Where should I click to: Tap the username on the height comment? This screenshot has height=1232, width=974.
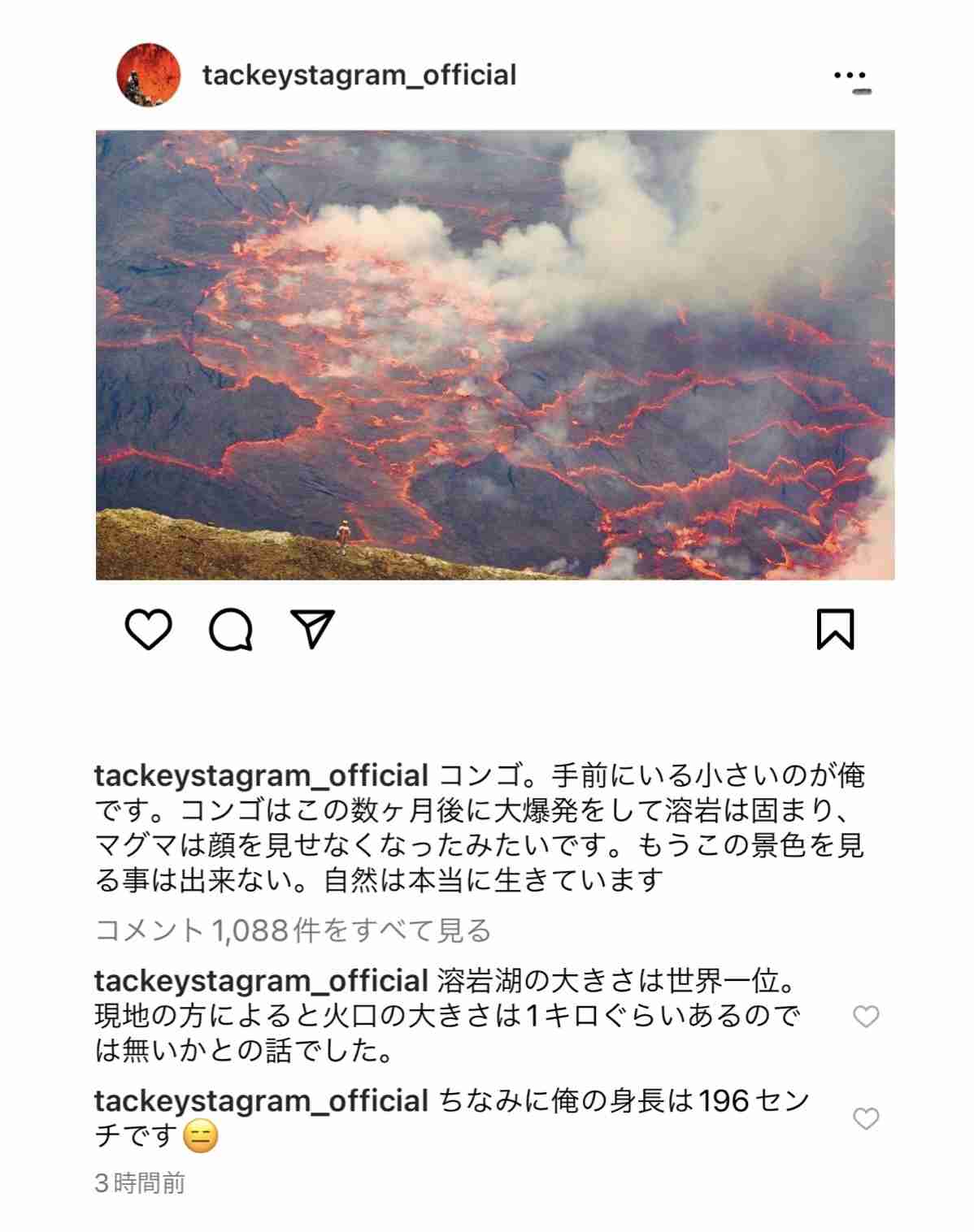[262, 1100]
